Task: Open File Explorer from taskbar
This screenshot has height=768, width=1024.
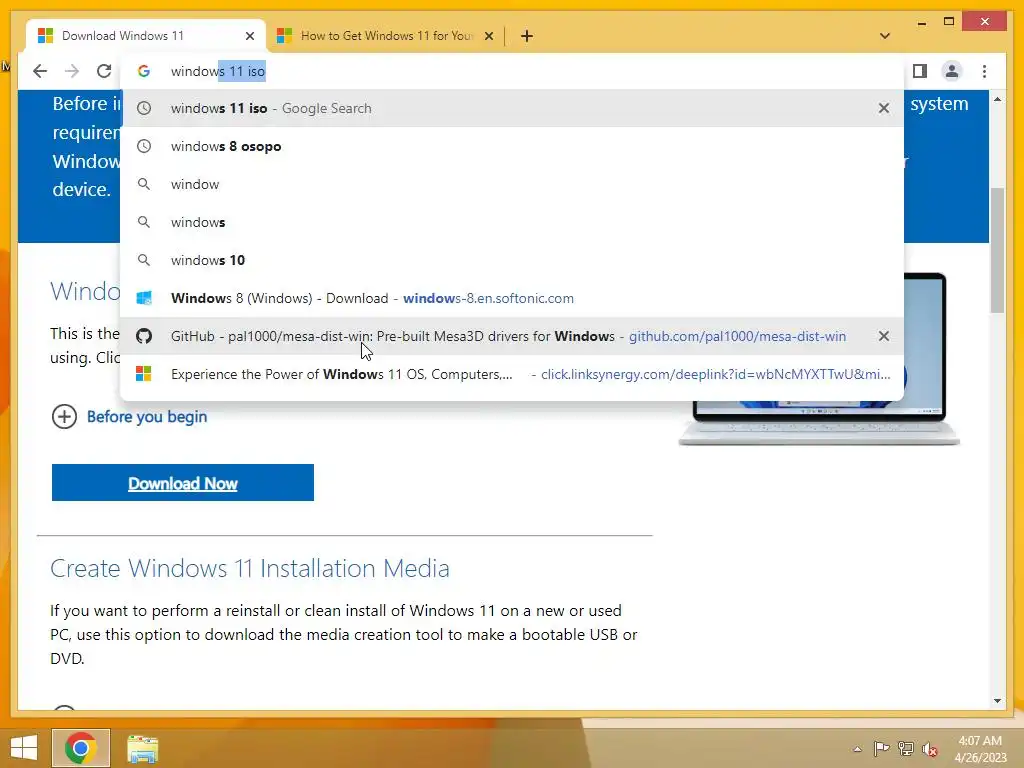Action: coord(142,748)
